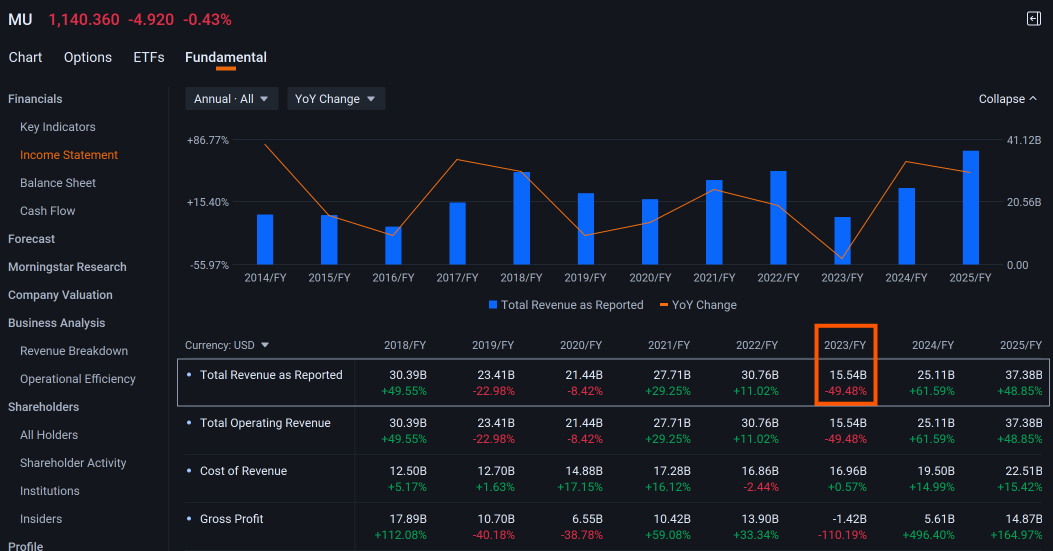
Task: Click bullet icon beside Gross Profit row
Action: [x=189, y=519]
